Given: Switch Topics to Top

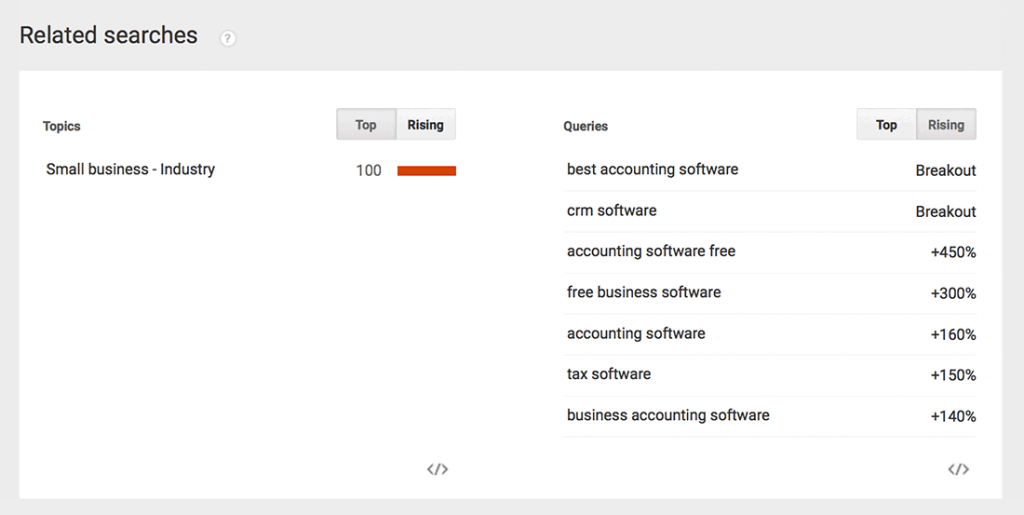Looking at the screenshot, I should click(x=366, y=125).
